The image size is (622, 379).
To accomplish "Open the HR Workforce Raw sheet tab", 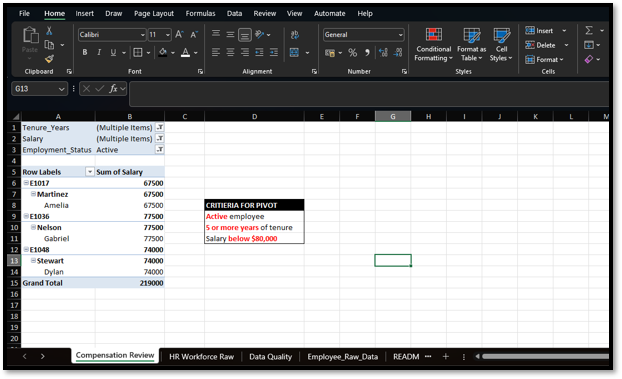I will click(202, 357).
